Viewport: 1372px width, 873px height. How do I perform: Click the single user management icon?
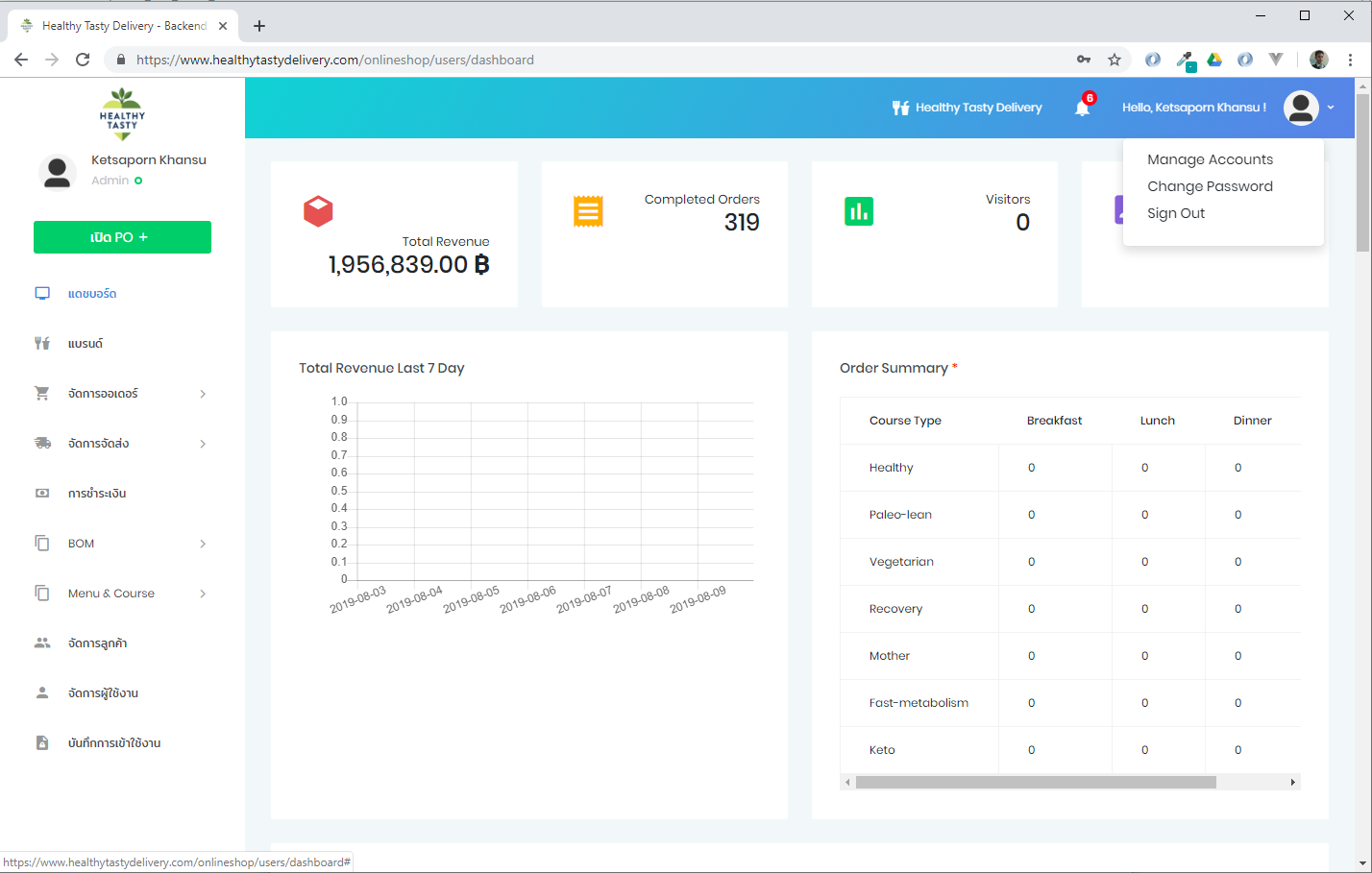click(x=42, y=692)
